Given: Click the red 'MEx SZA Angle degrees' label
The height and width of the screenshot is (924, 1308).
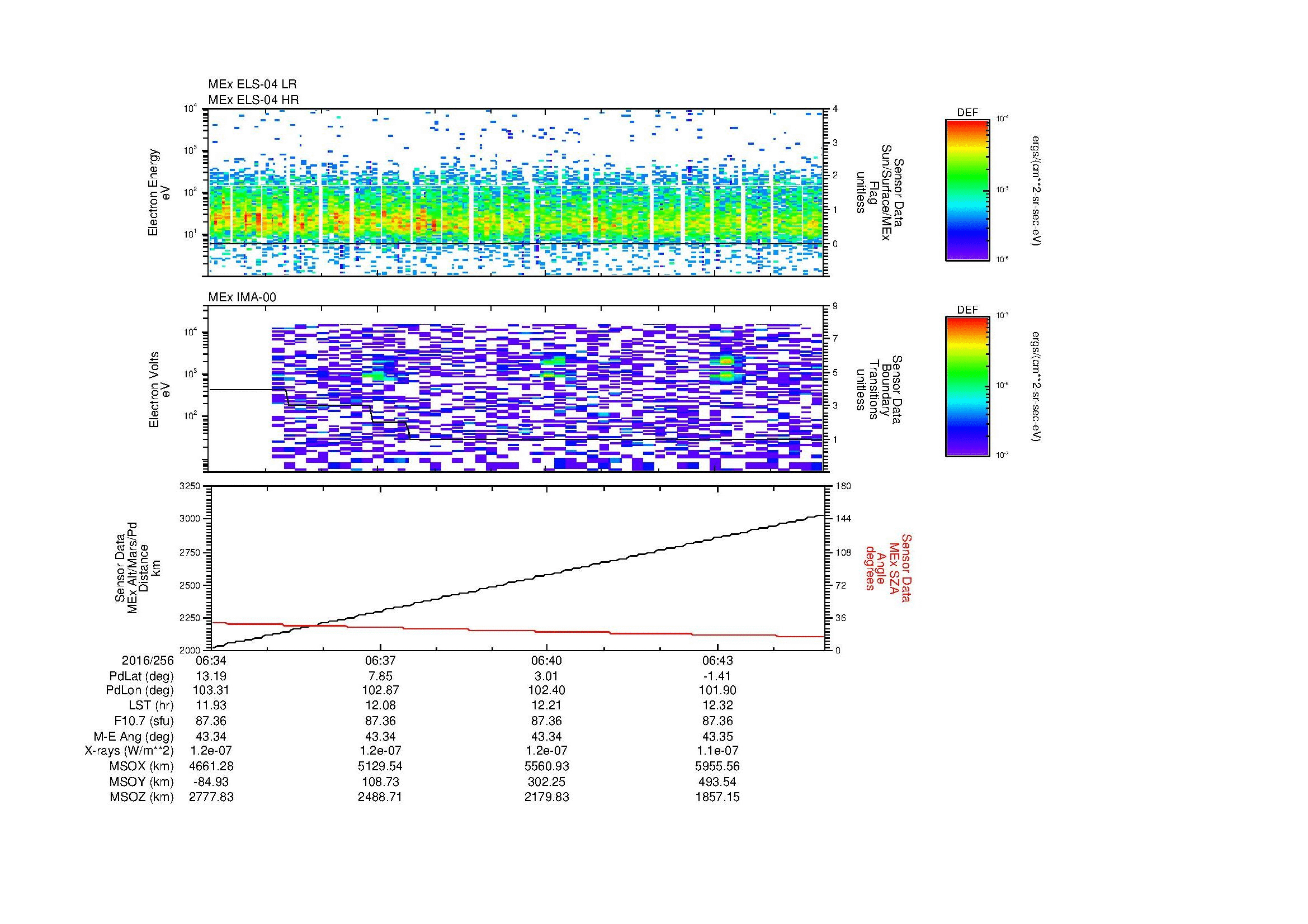Looking at the screenshot, I should [888, 567].
